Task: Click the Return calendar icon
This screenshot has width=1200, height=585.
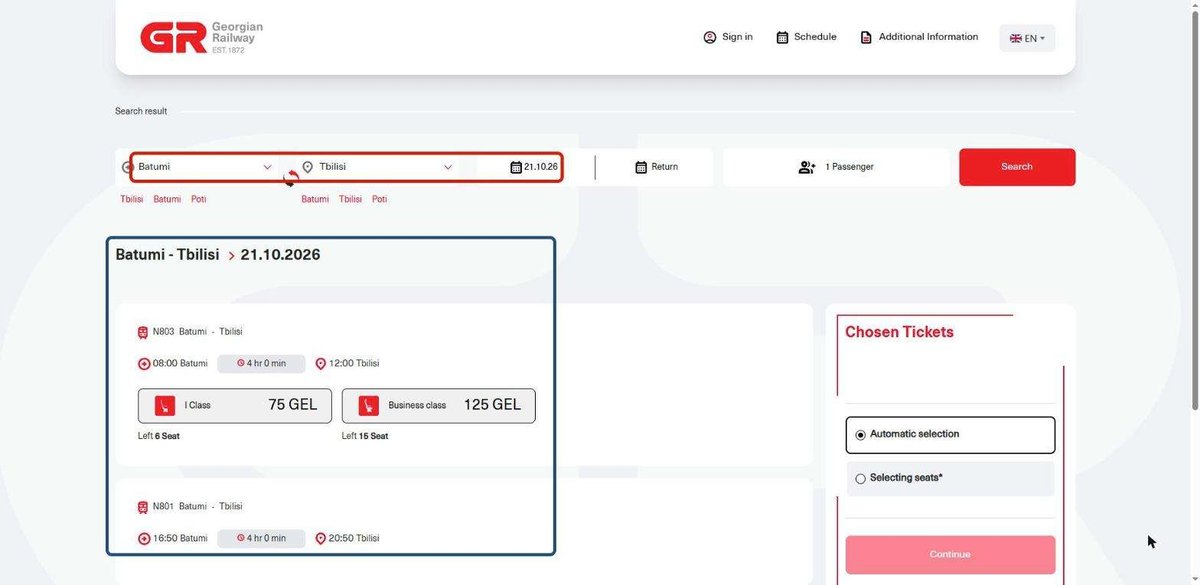Action: [x=641, y=167]
